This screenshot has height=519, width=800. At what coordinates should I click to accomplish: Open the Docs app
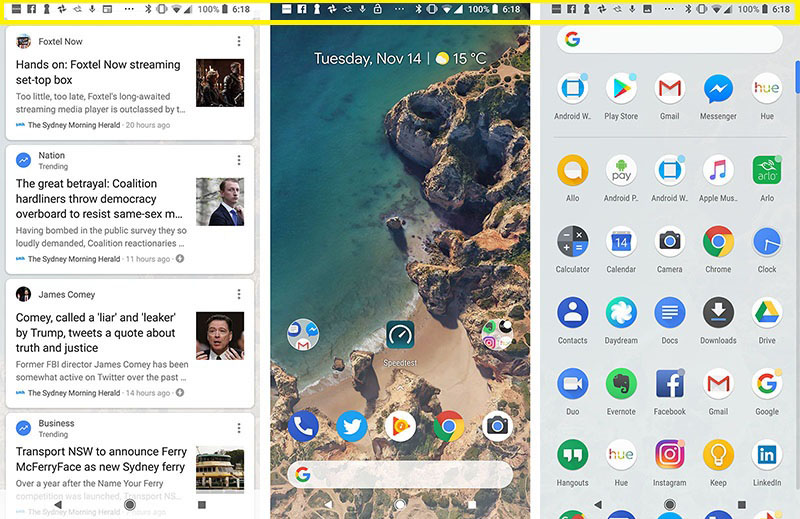669,313
